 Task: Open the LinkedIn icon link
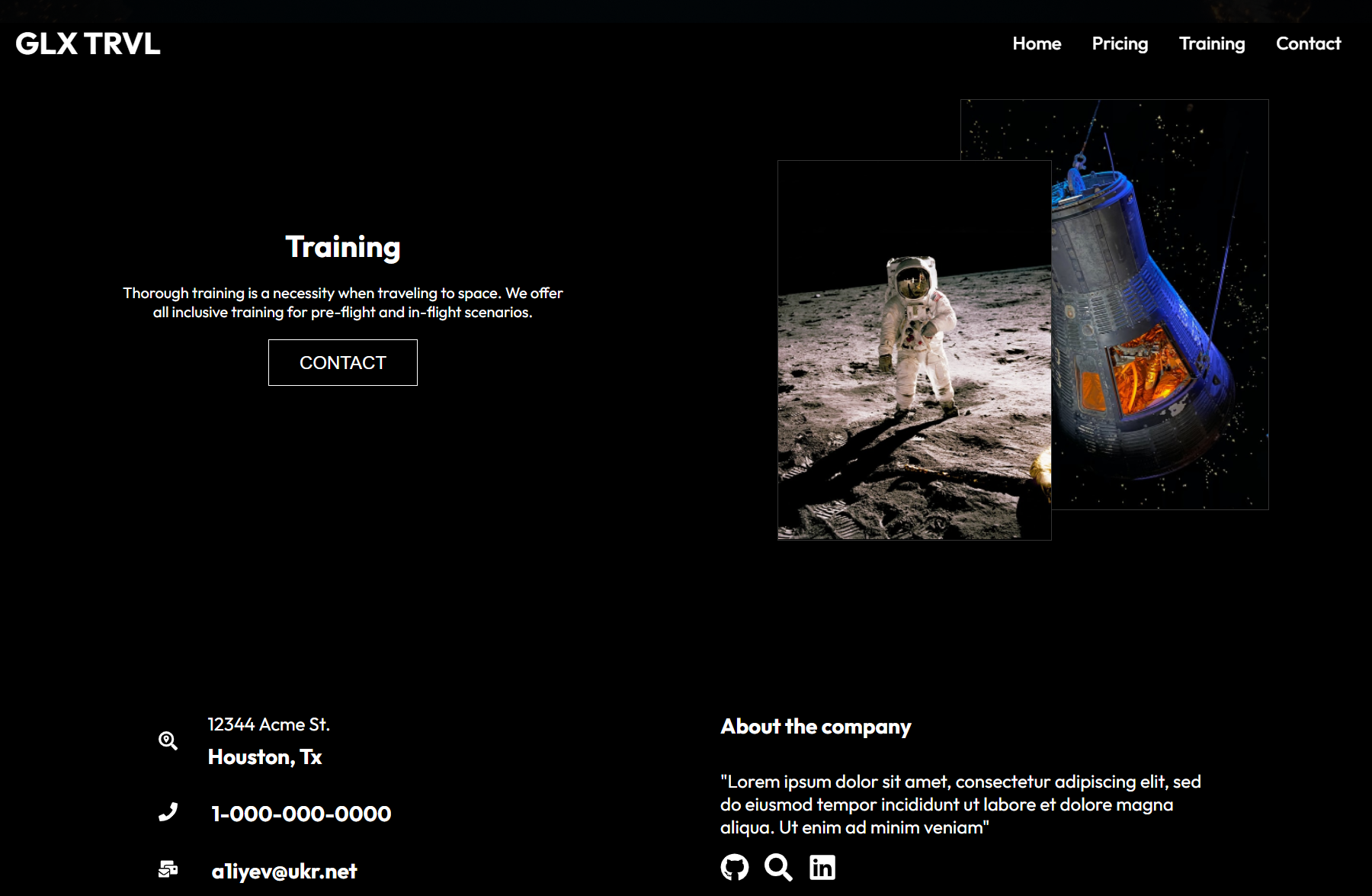822,867
